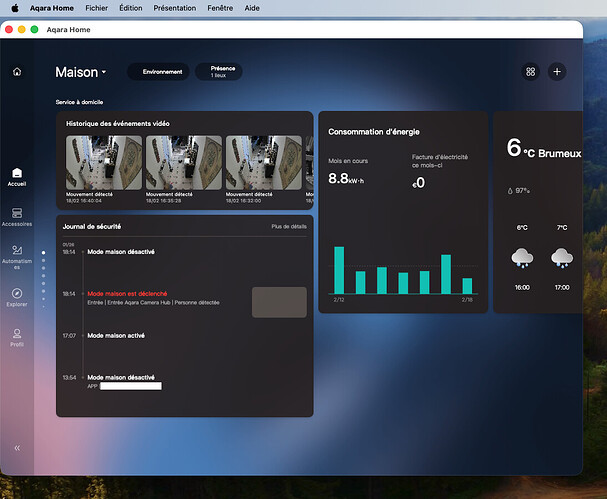This screenshot has height=499, width=607.
Task: Click Plus de détails in security journal
Action: pos(289,227)
